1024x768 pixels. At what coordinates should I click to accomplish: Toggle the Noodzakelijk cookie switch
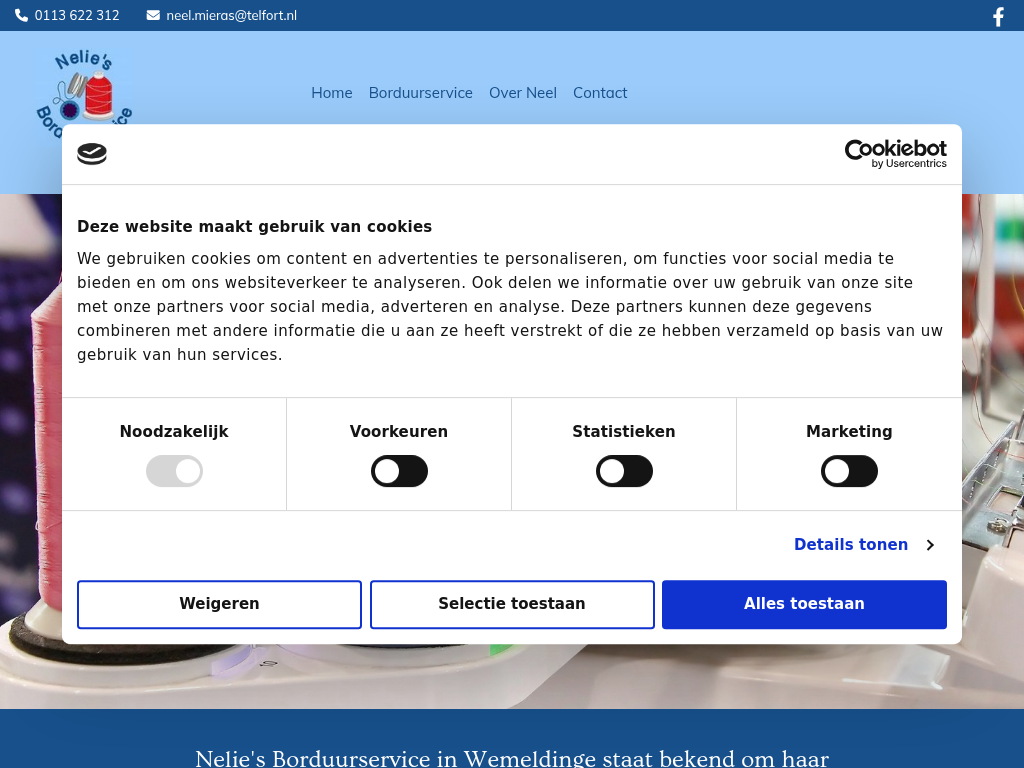click(x=174, y=471)
